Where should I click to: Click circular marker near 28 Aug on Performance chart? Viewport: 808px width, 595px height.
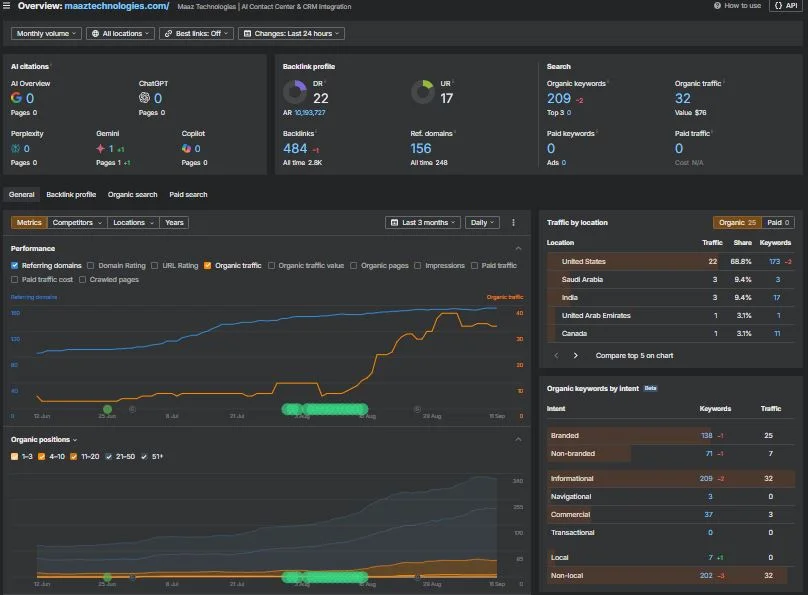coord(417,409)
